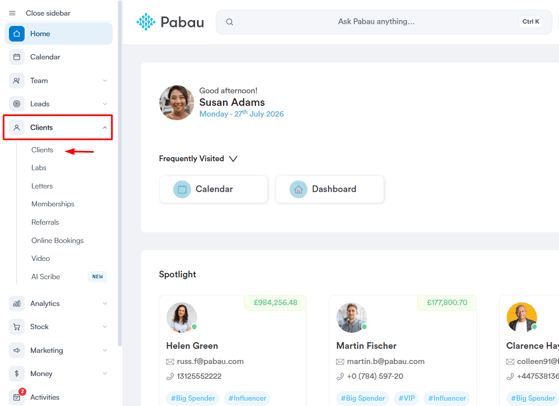Open Activities icon with red badge
Viewport: 559px width, 406px height.
click(x=17, y=396)
